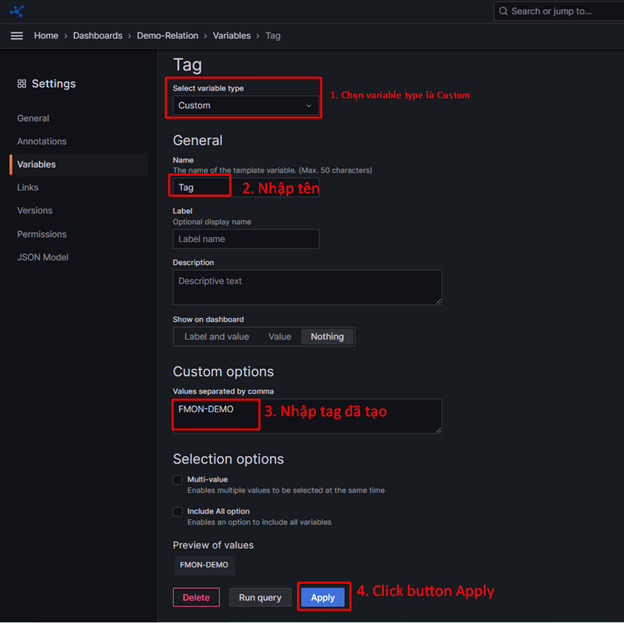The height and width of the screenshot is (623, 624).
Task: Click the Description text area
Action: 307,287
